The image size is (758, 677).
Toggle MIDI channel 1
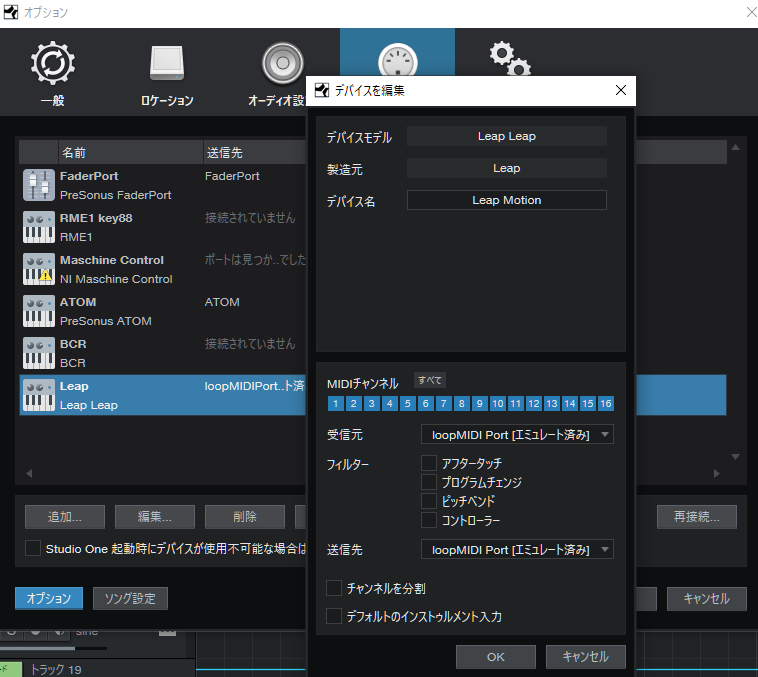tap(335, 403)
